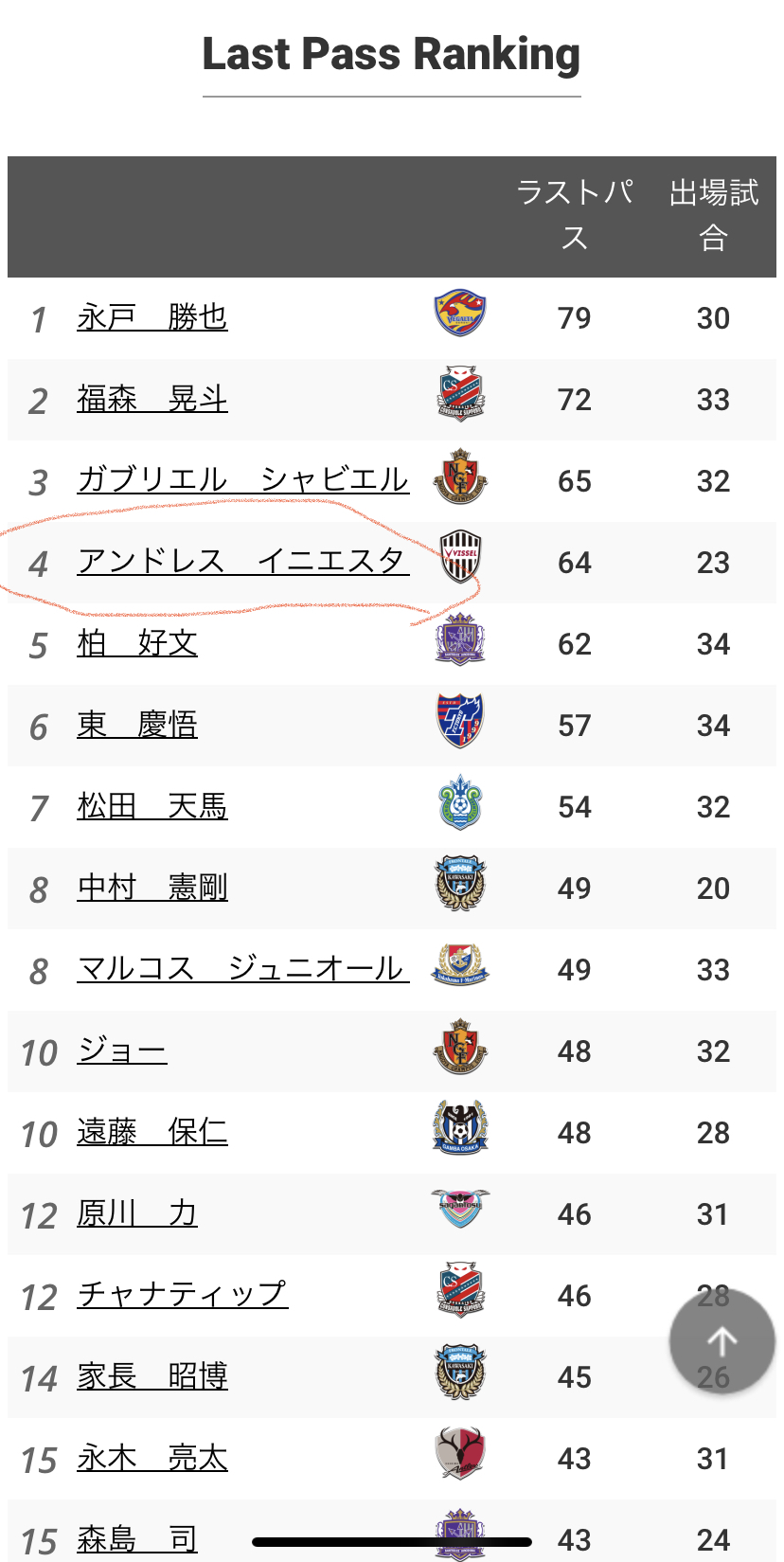Open the 遠藤 保仁 player page

(x=152, y=1132)
